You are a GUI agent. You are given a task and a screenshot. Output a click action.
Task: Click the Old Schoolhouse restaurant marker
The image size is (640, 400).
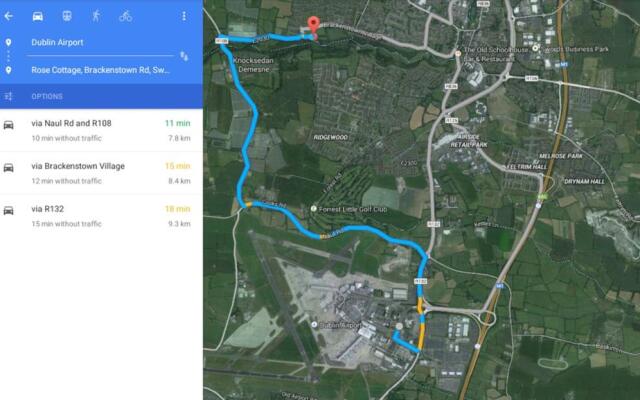tap(458, 53)
